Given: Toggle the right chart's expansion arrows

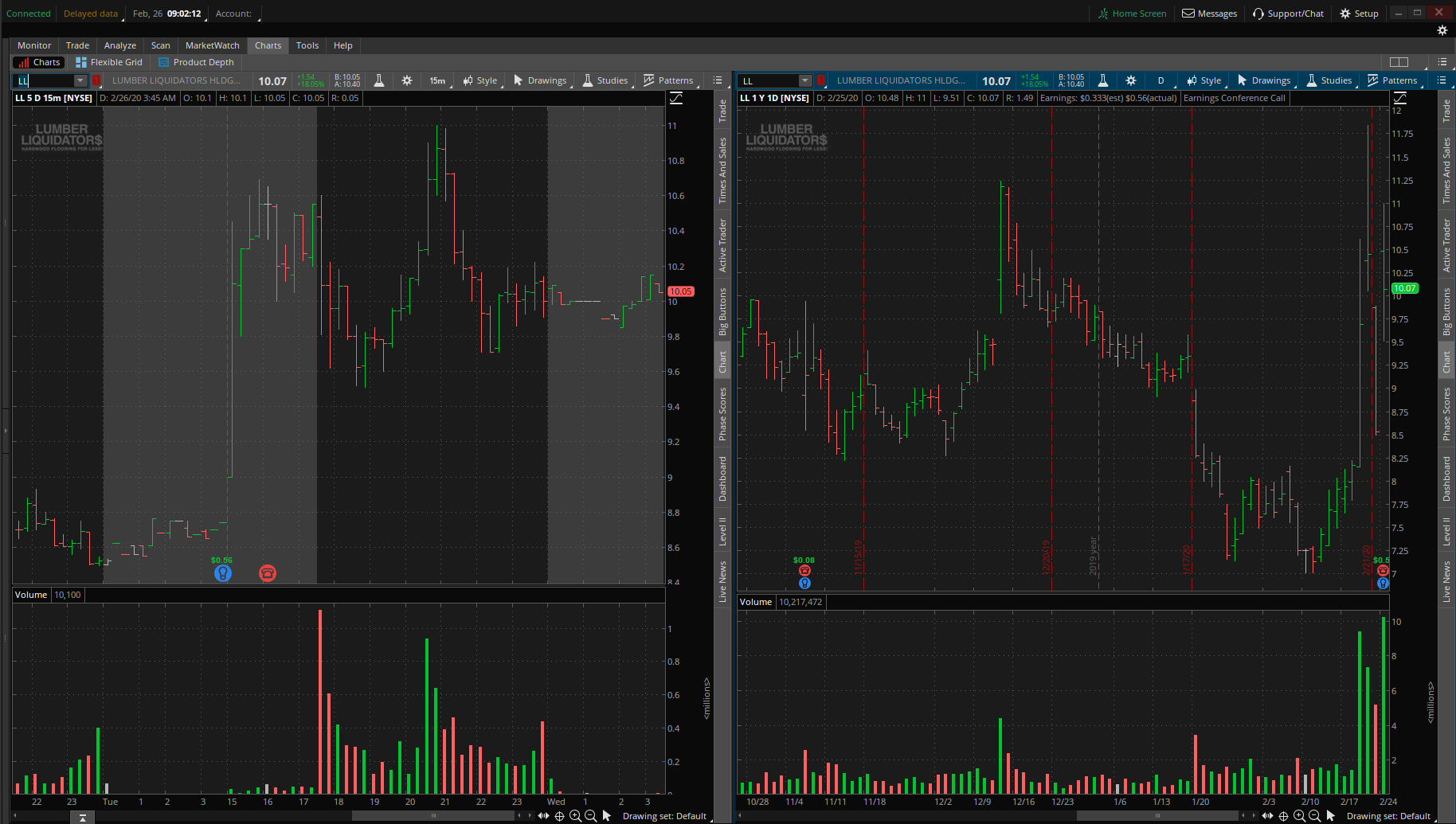Looking at the screenshot, I should pos(1267,816).
